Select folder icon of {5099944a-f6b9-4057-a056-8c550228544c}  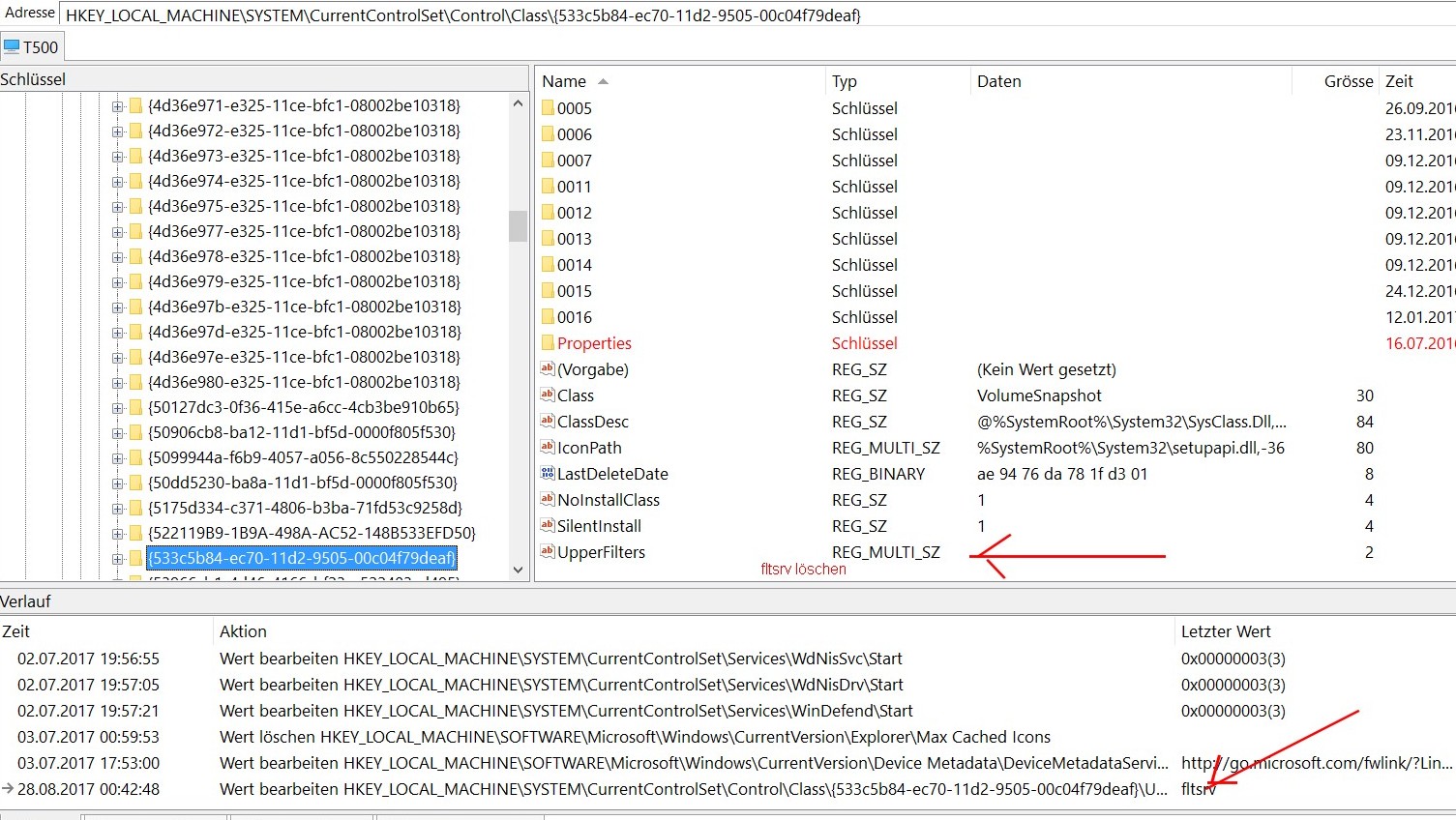[136, 457]
